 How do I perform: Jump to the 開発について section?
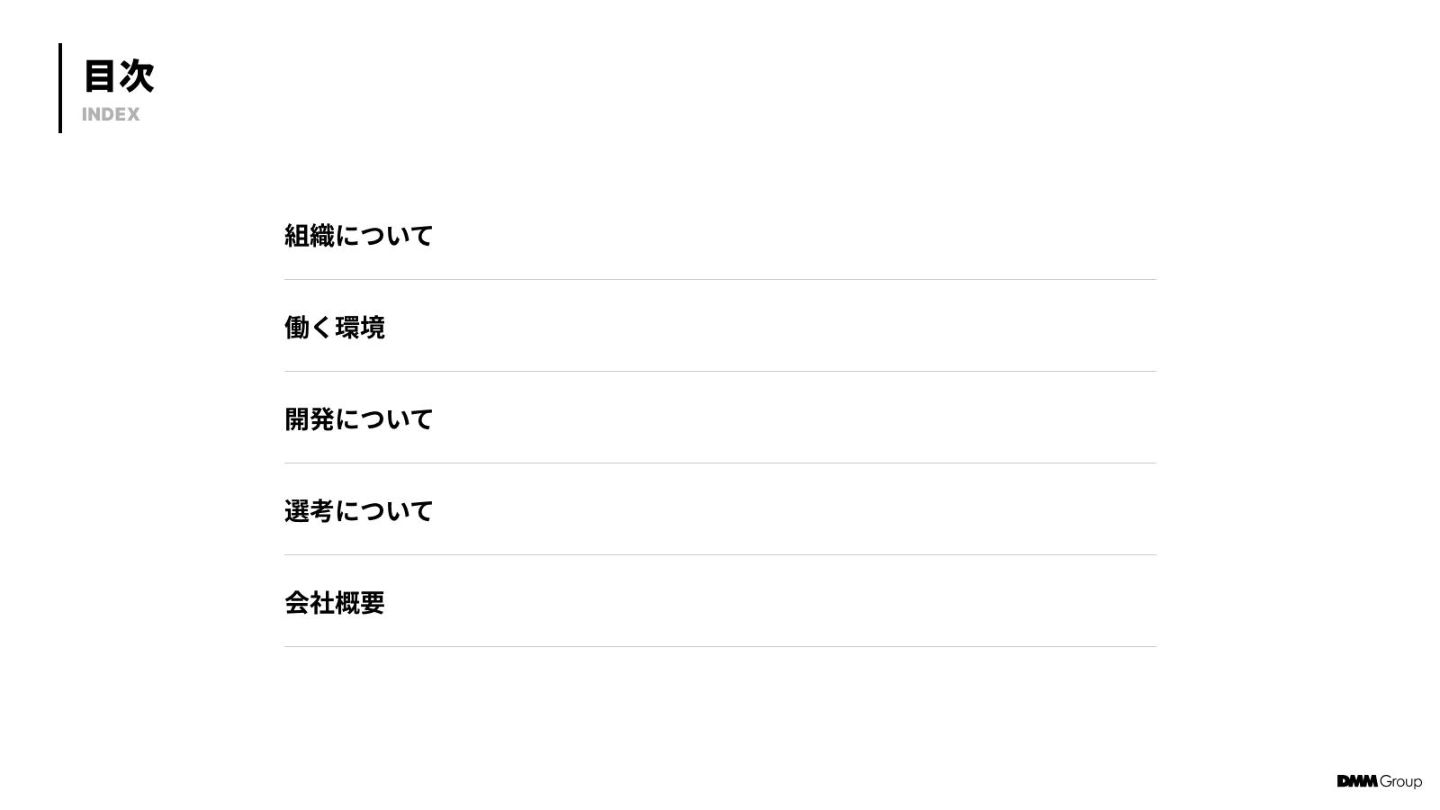[358, 419]
